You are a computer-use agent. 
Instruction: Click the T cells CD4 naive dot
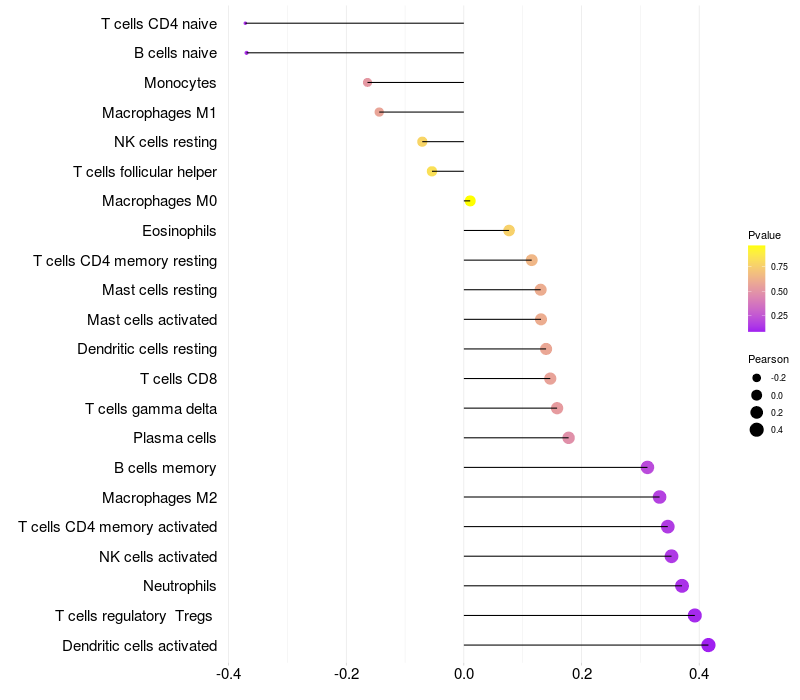pos(245,23)
